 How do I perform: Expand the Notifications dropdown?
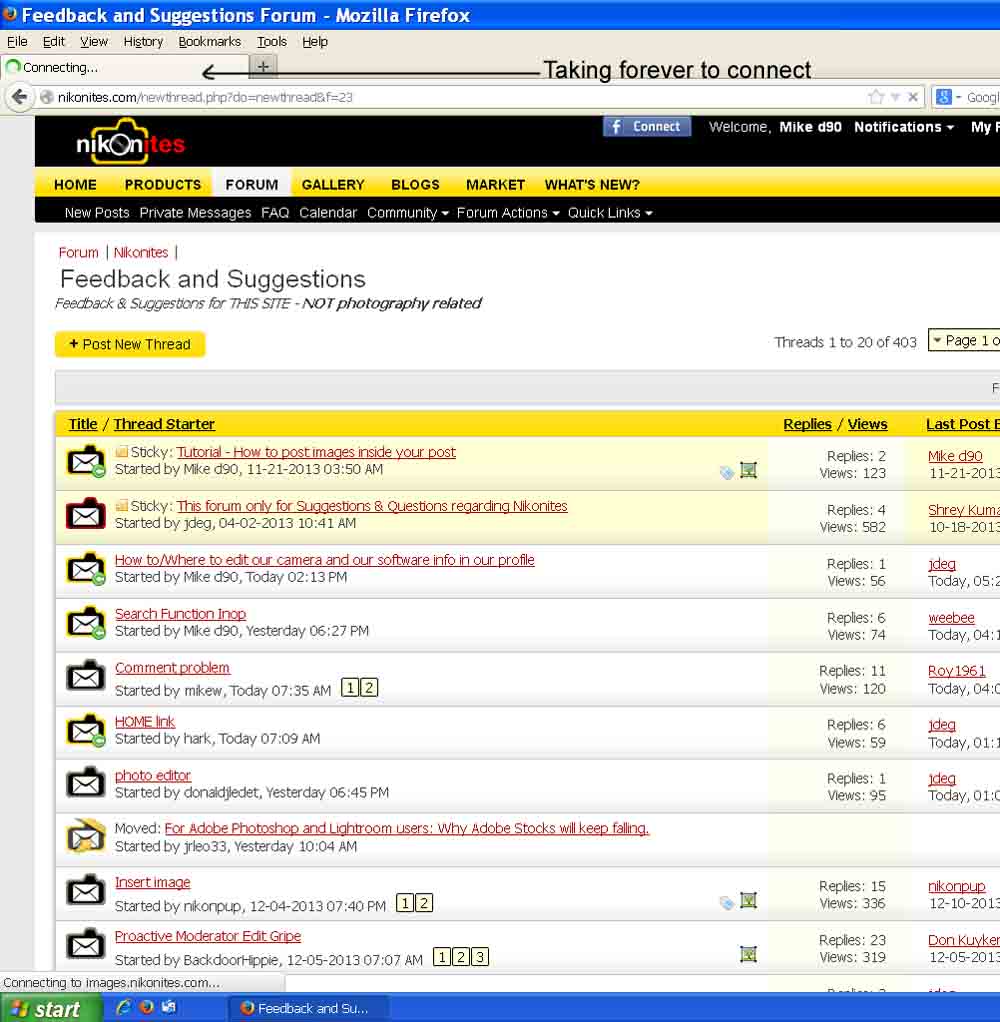click(903, 127)
